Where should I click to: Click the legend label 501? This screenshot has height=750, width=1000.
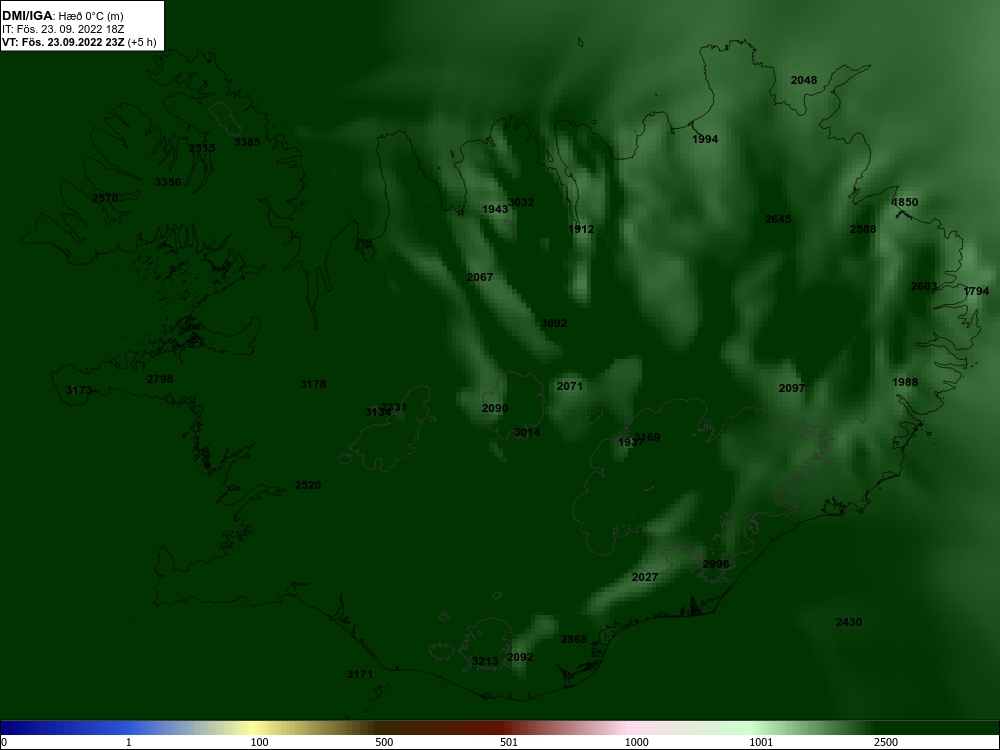tap(509, 742)
